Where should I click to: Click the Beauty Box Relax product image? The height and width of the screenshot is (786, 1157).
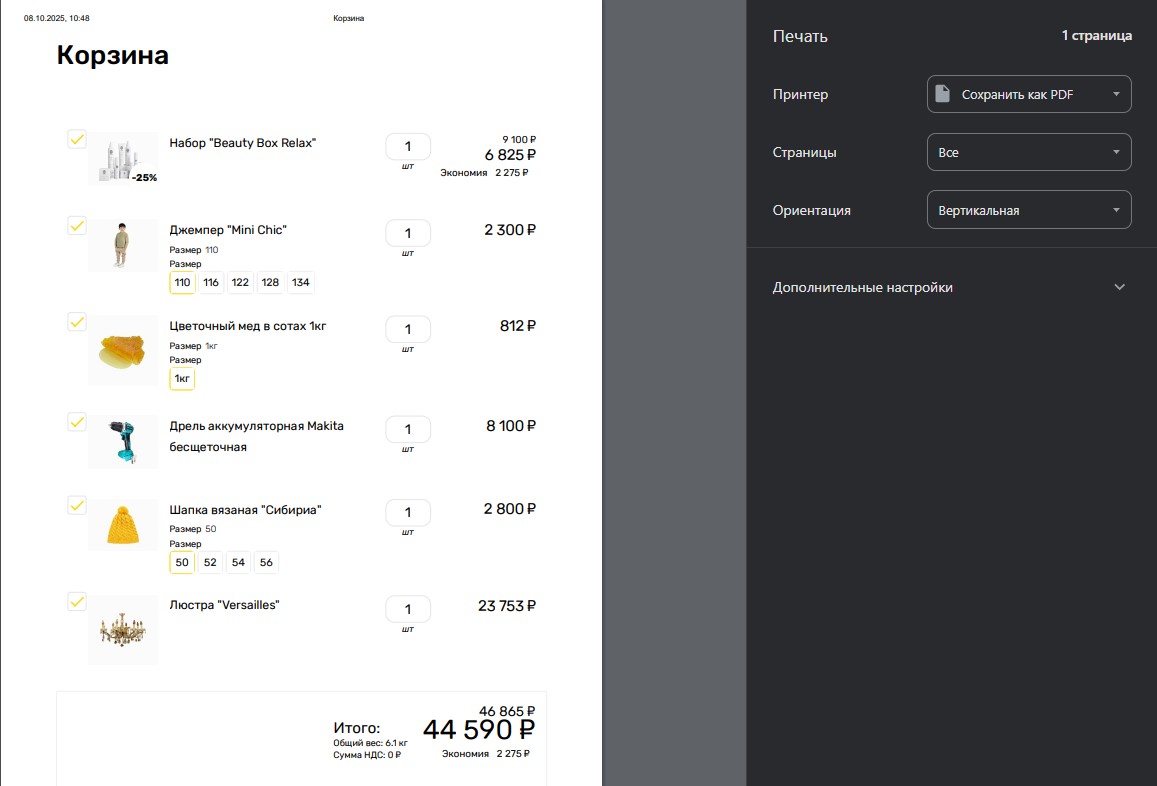(123, 159)
